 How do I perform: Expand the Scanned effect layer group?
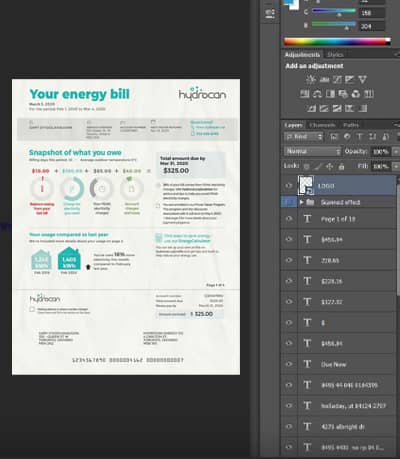coord(301,202)
